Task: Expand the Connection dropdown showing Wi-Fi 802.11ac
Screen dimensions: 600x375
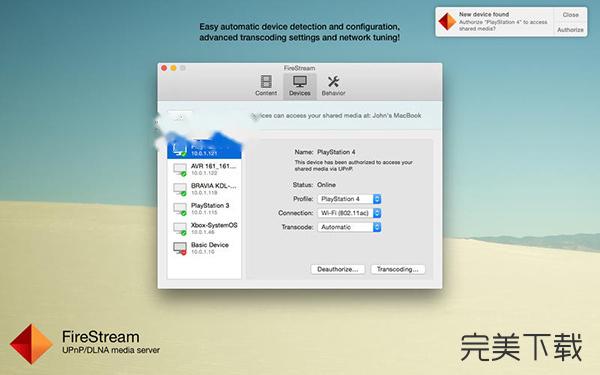Action: (x=349, y=213)
